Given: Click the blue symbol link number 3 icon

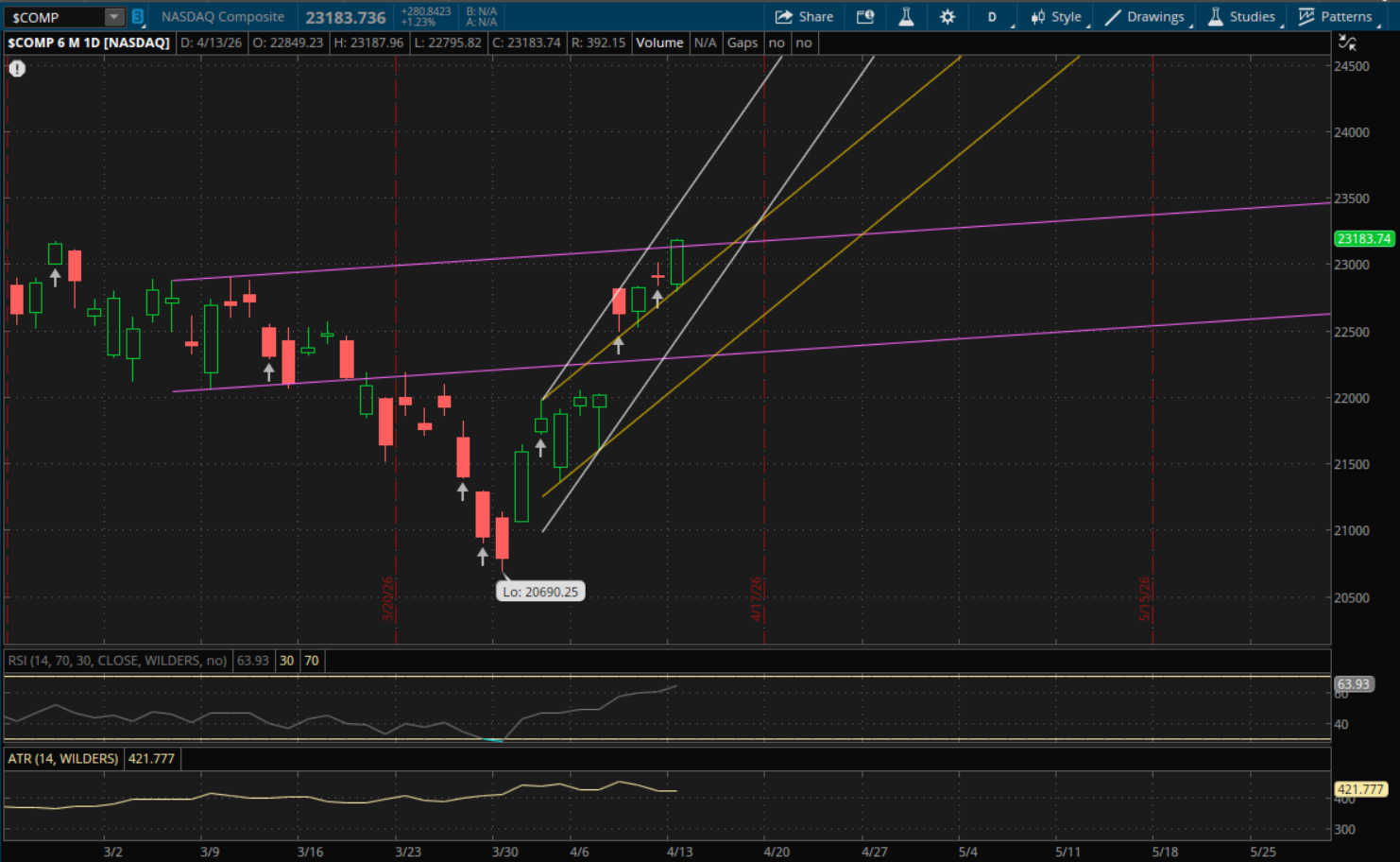Looking at the screenshot, I should [138, 17].
